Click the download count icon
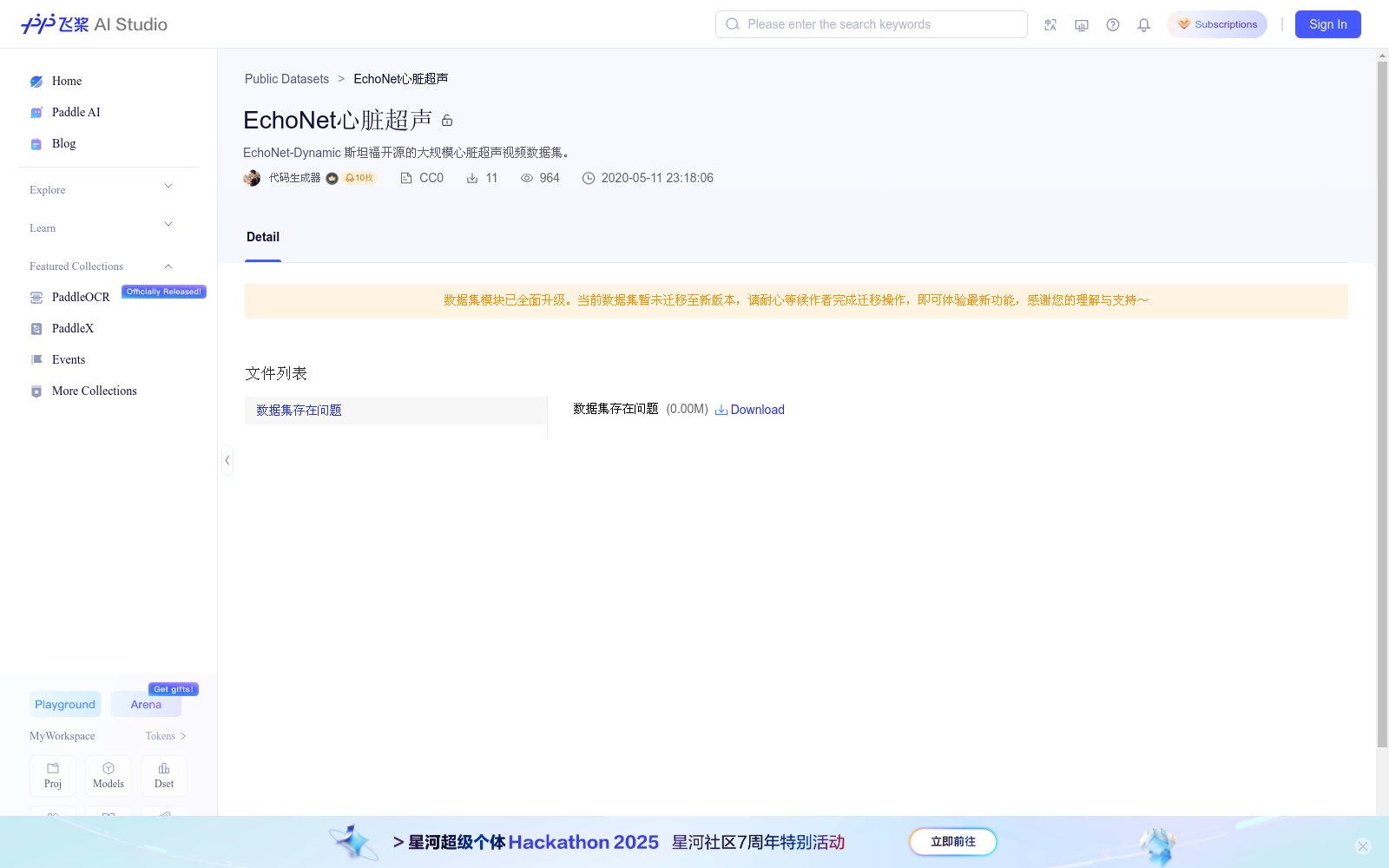 (x=472, y=178)
